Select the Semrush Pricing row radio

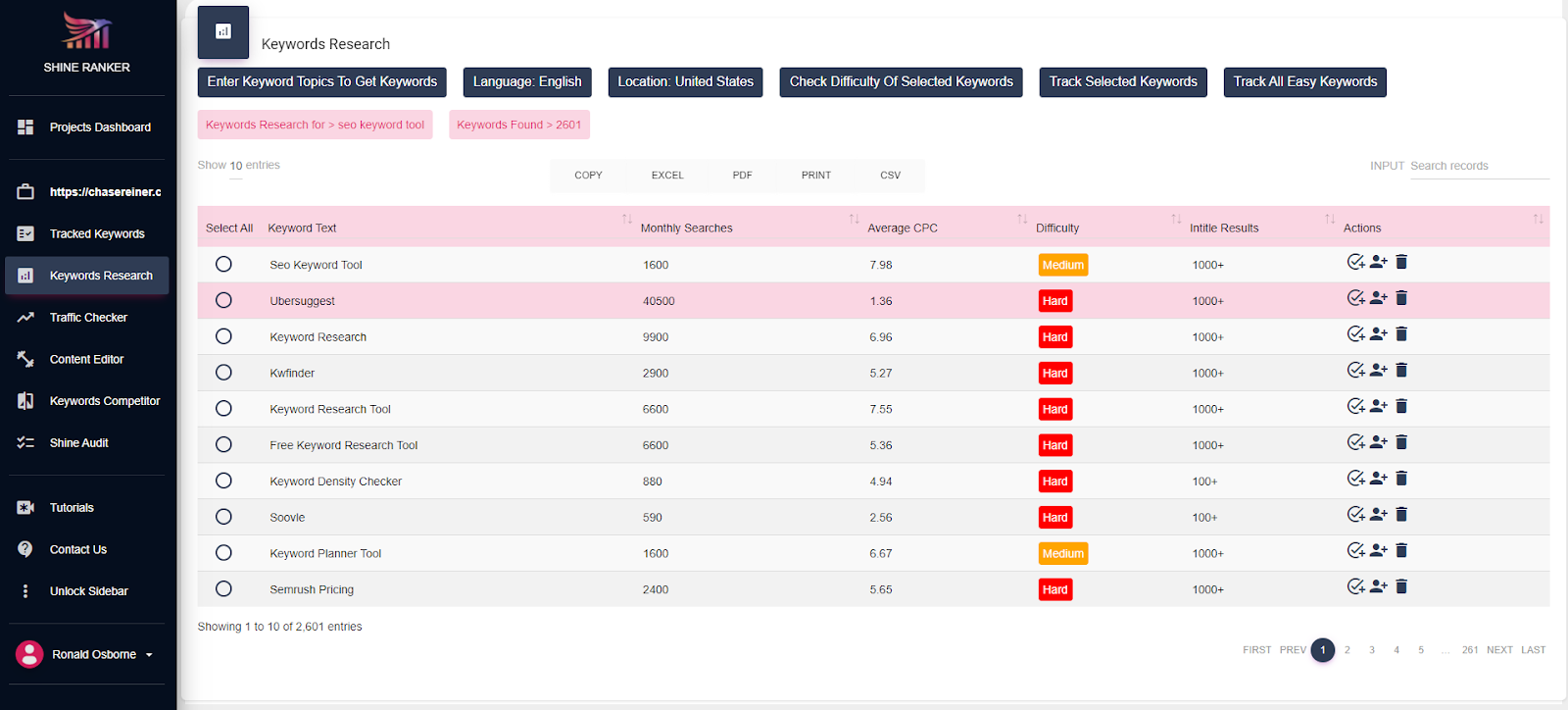click(223, 588)
